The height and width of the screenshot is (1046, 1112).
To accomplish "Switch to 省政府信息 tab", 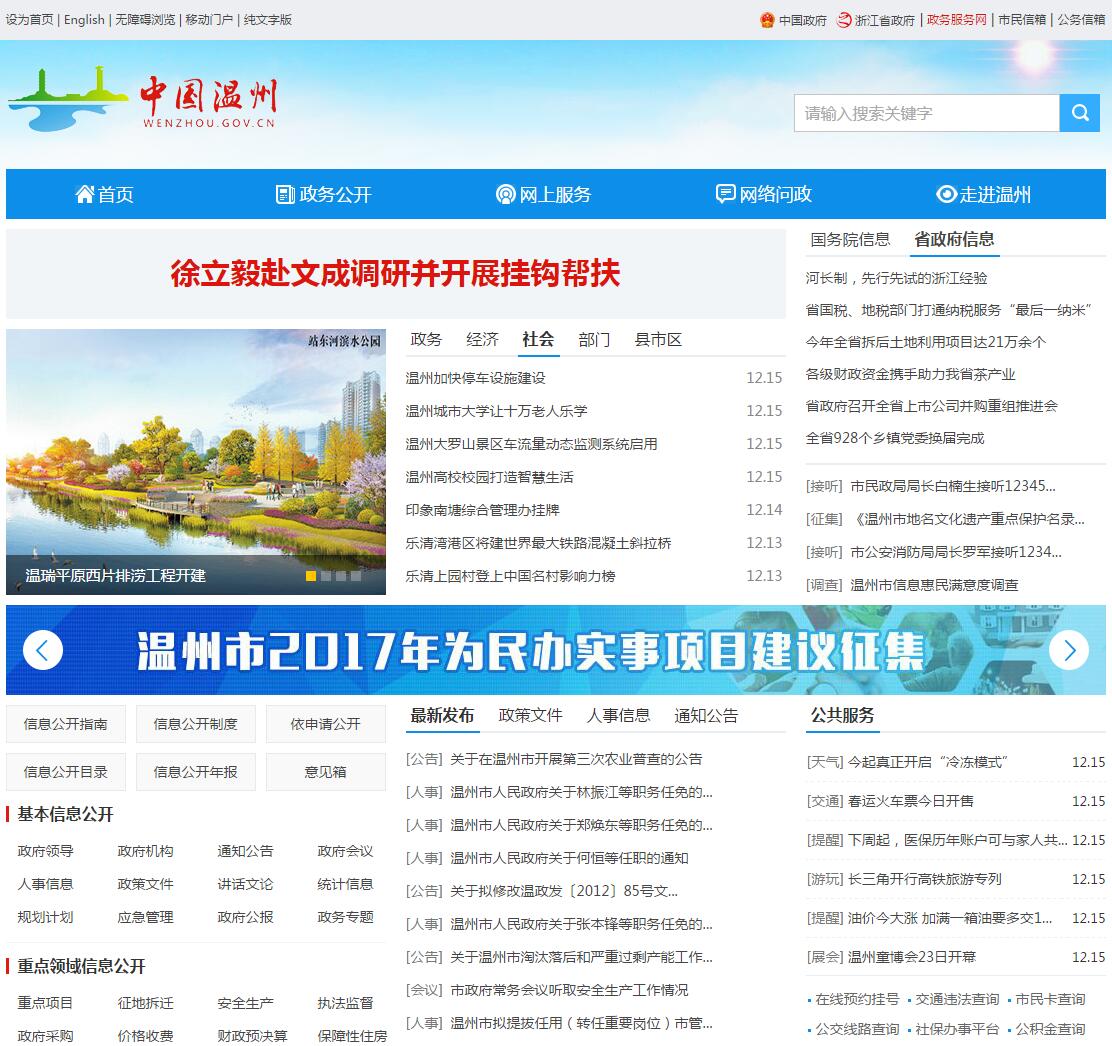I will [x=954, y=240].
